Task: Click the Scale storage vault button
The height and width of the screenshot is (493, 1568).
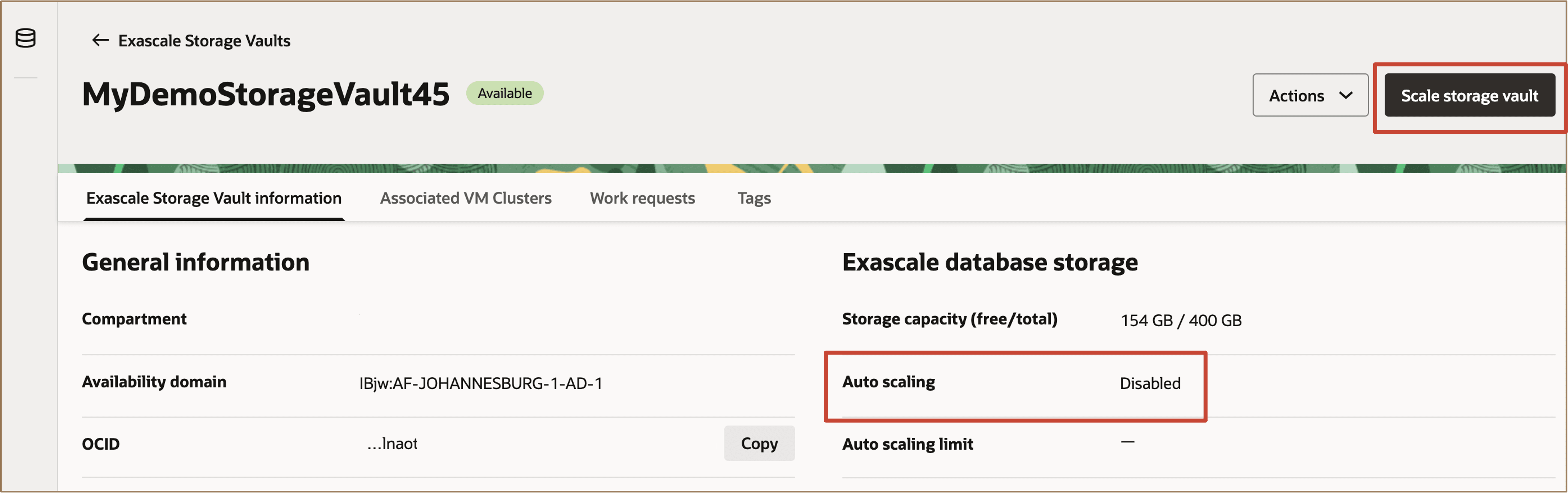Action: point(1469,95)
